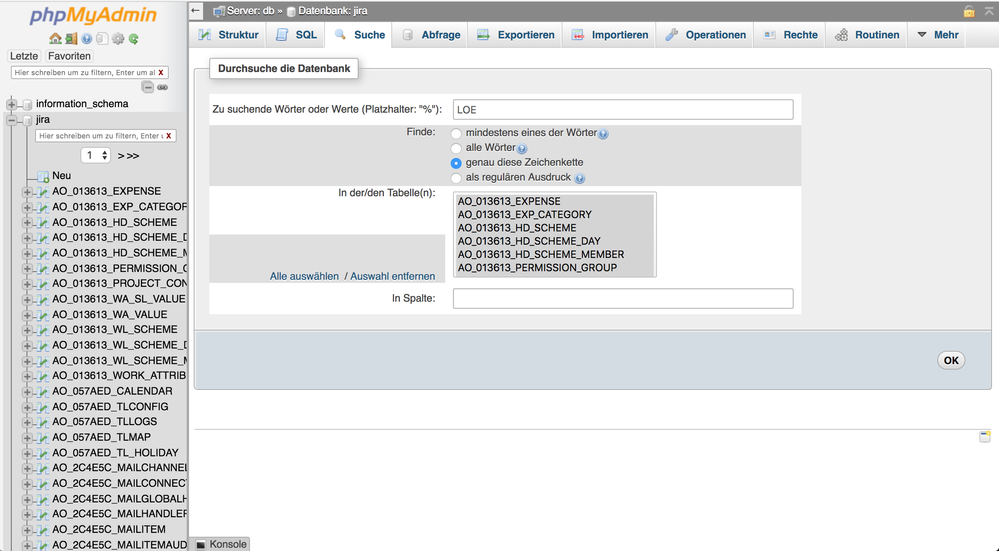This screenshot has width=999, height=551.
Task: Click 'Alle auswählen' link
Action: (x=304, y=276)
